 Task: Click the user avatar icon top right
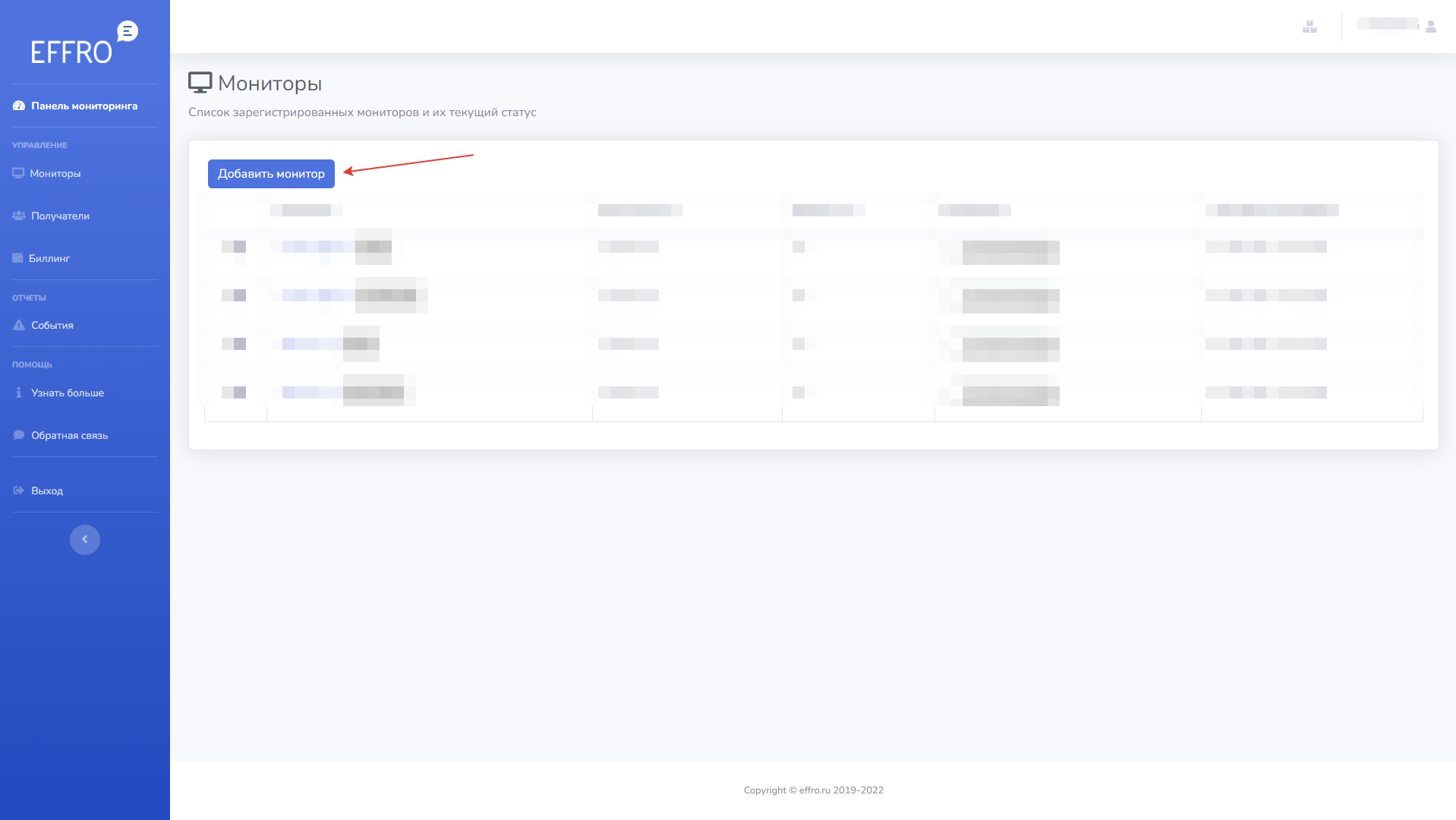tap(1431, 27)
